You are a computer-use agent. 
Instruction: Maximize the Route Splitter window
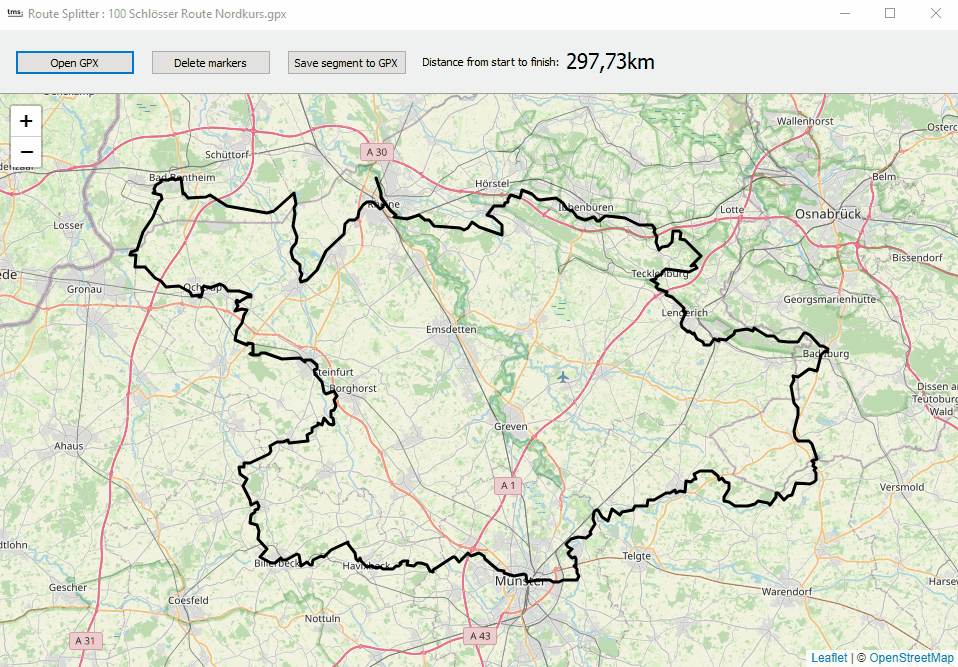890,13
